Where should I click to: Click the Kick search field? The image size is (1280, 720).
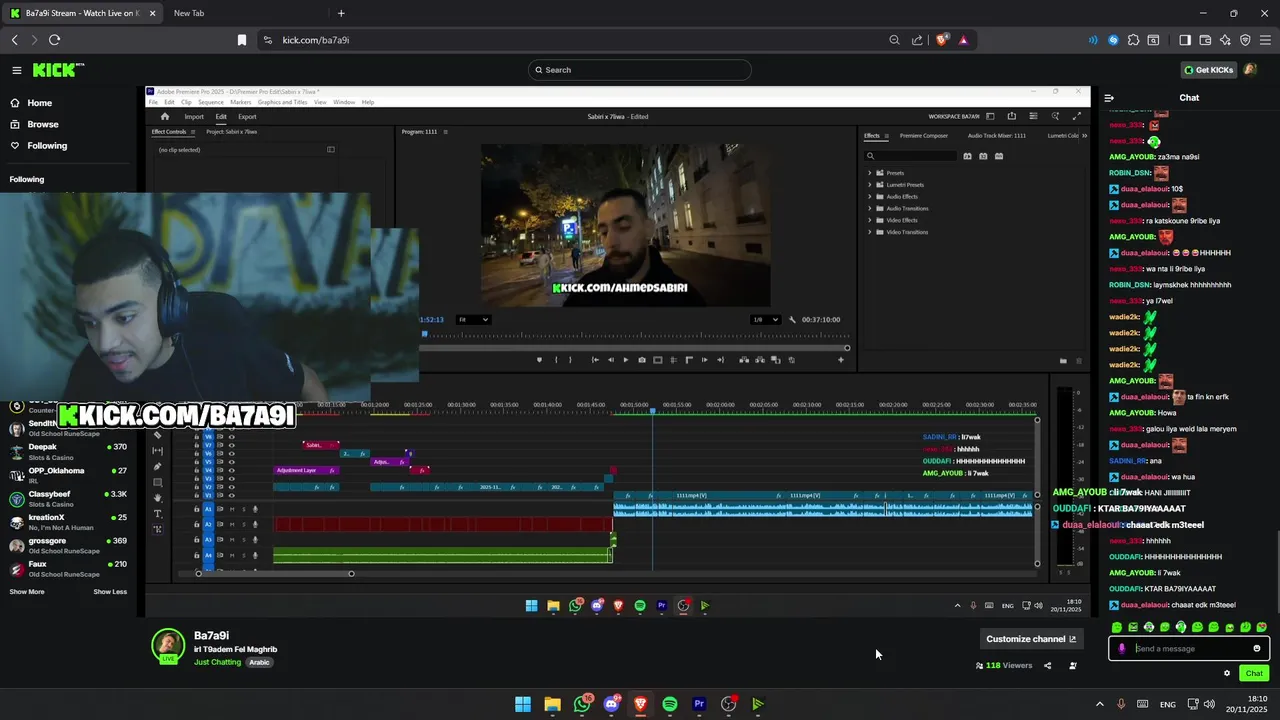(640, 70)
